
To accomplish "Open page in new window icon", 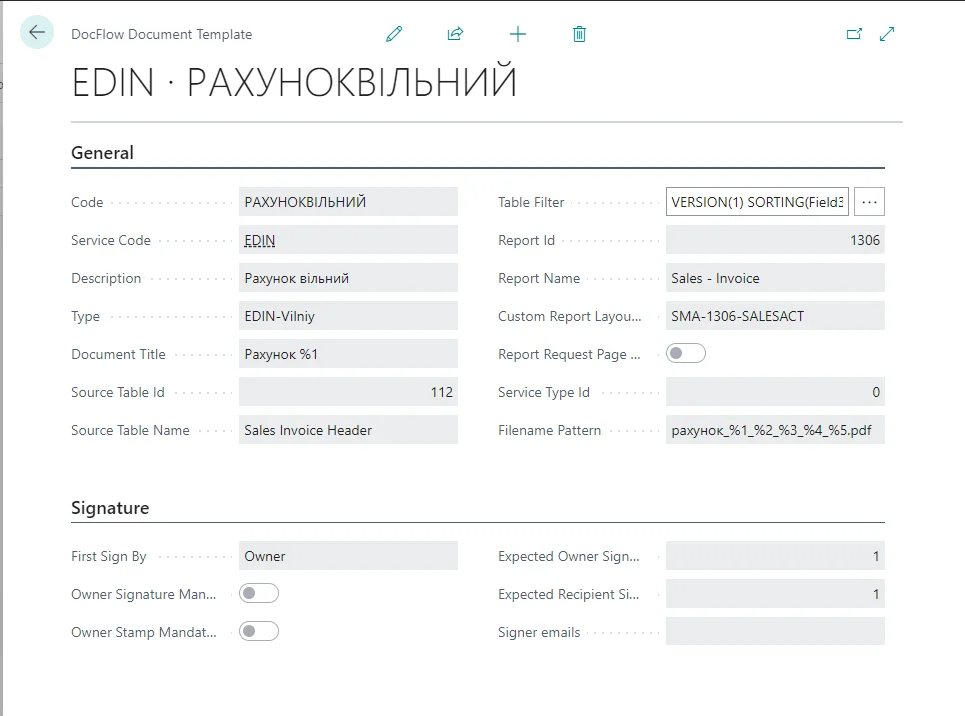I will tap(854, 34).
